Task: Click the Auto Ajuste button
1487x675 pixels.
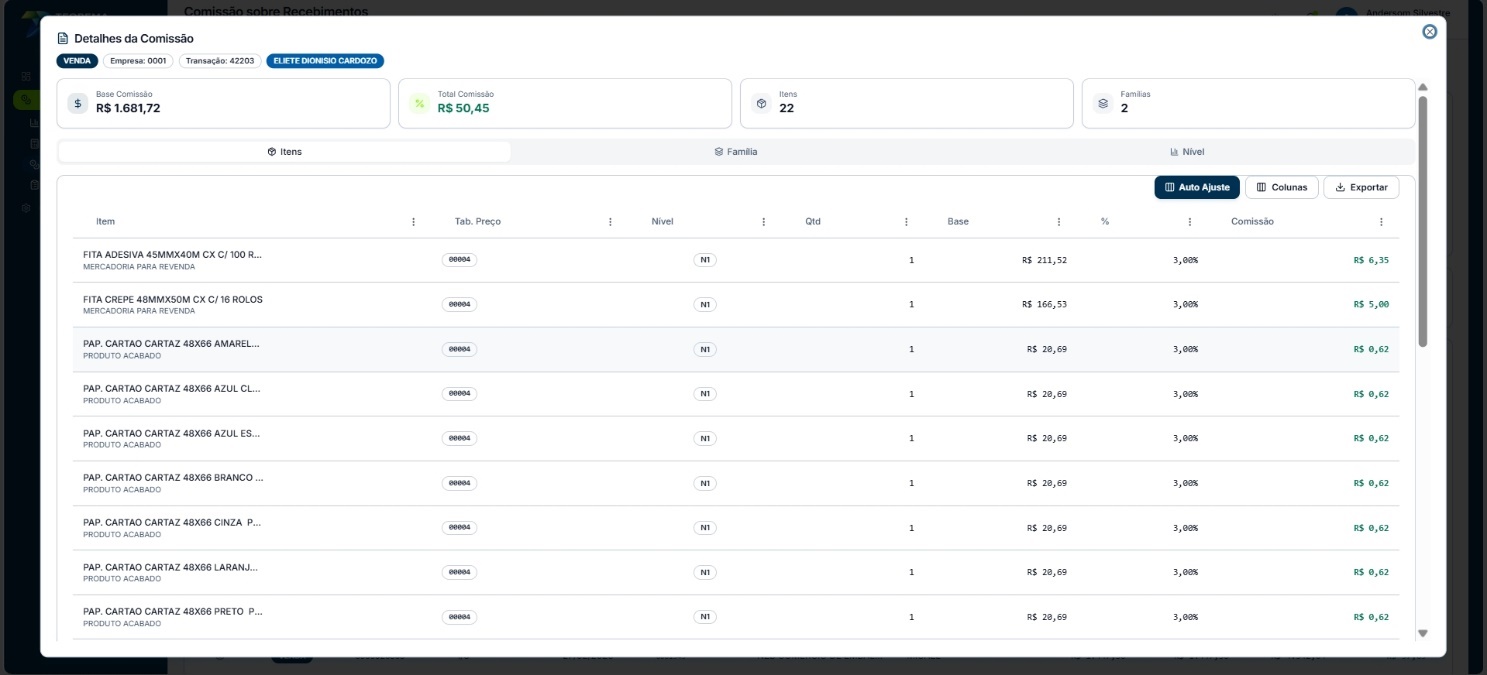Action: pos(1197,187)
